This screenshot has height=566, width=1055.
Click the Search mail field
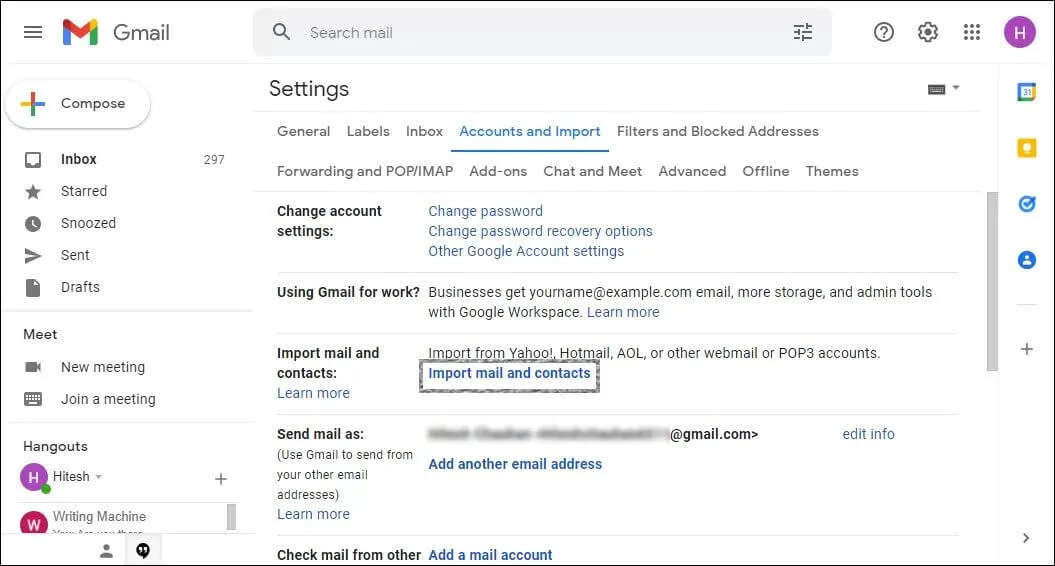(x=540, y=32)
